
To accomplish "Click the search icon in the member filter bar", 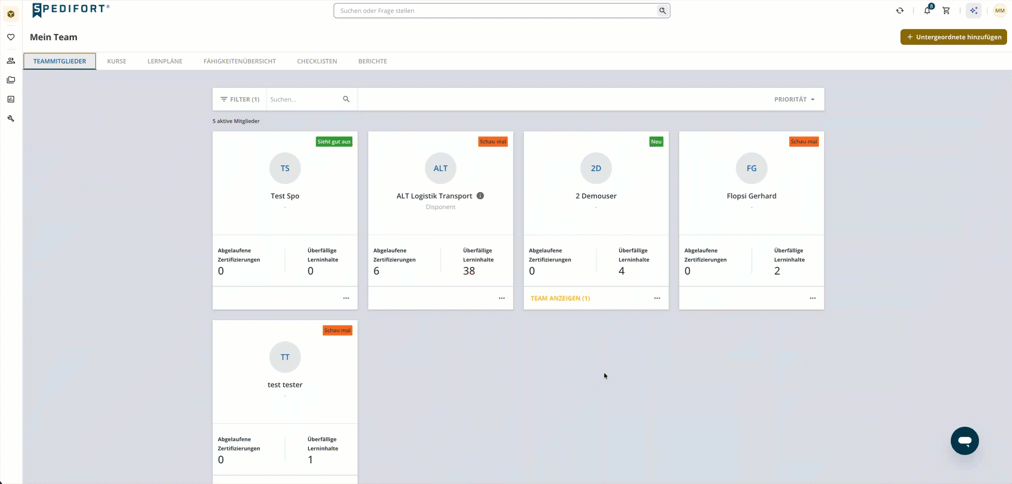I will pos(346,99).
